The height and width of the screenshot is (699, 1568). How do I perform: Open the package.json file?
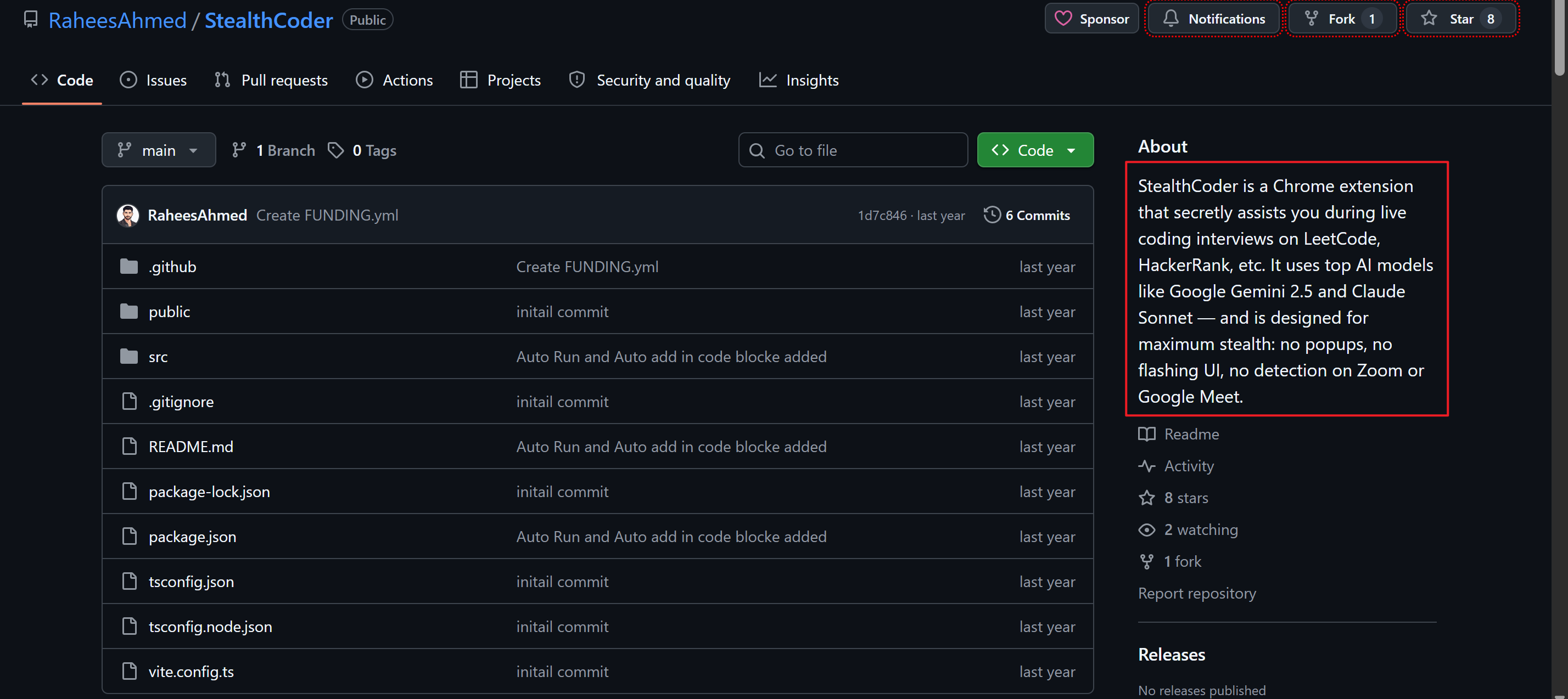tap(192, 537)
